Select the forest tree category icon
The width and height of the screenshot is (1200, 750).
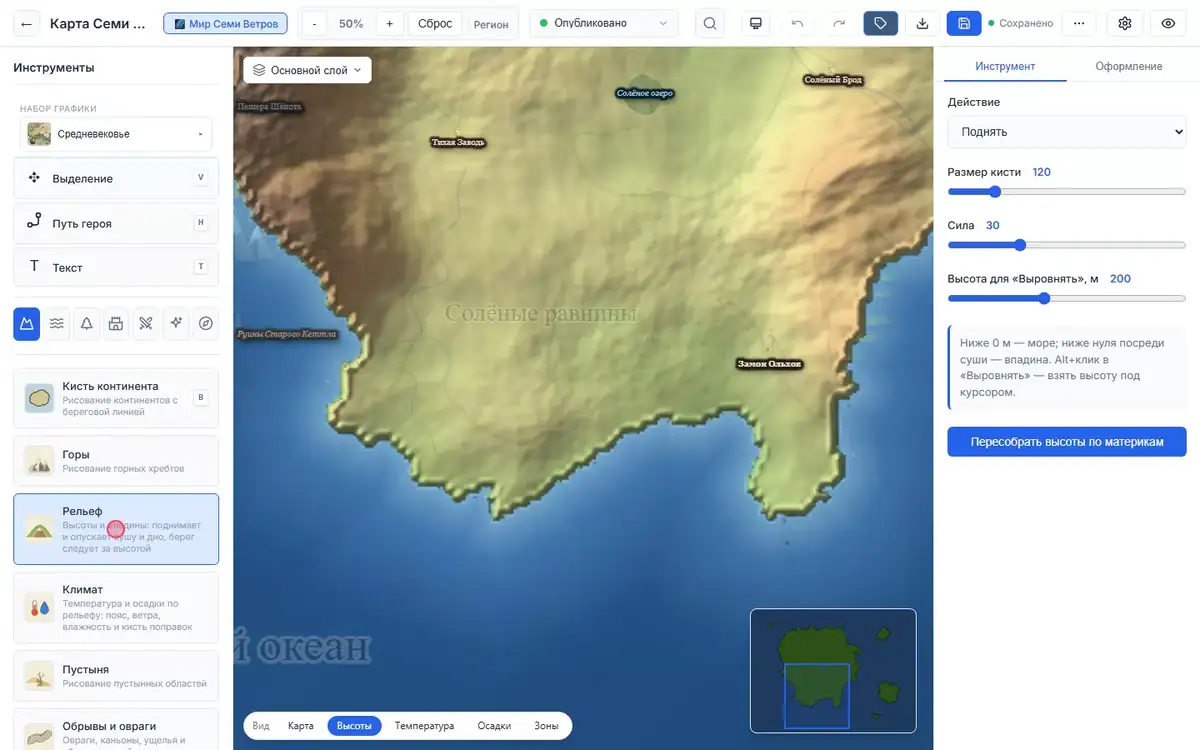[86, 323]
